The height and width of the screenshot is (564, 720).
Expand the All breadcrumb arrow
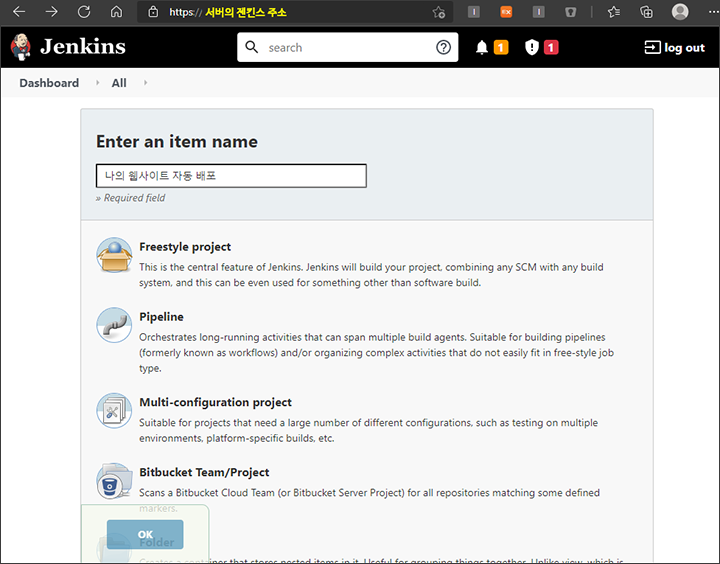click(146, 83)
